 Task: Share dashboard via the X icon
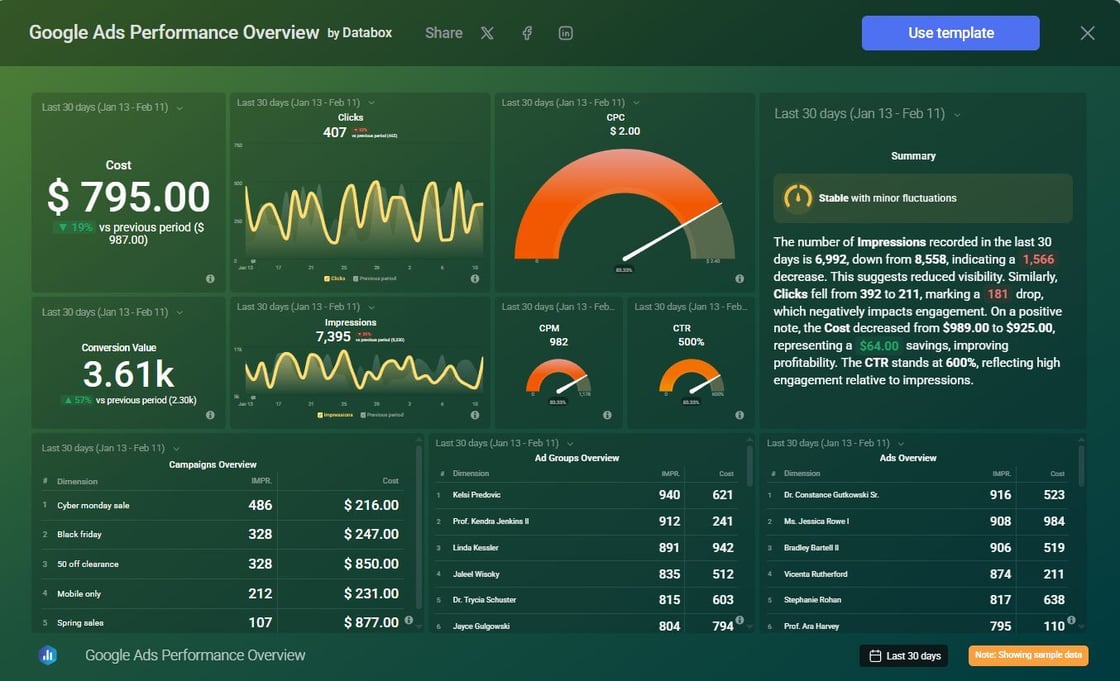pos(487,32)
